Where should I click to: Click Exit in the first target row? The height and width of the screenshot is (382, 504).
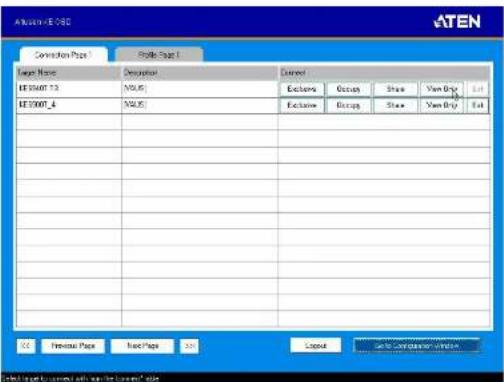478,89
